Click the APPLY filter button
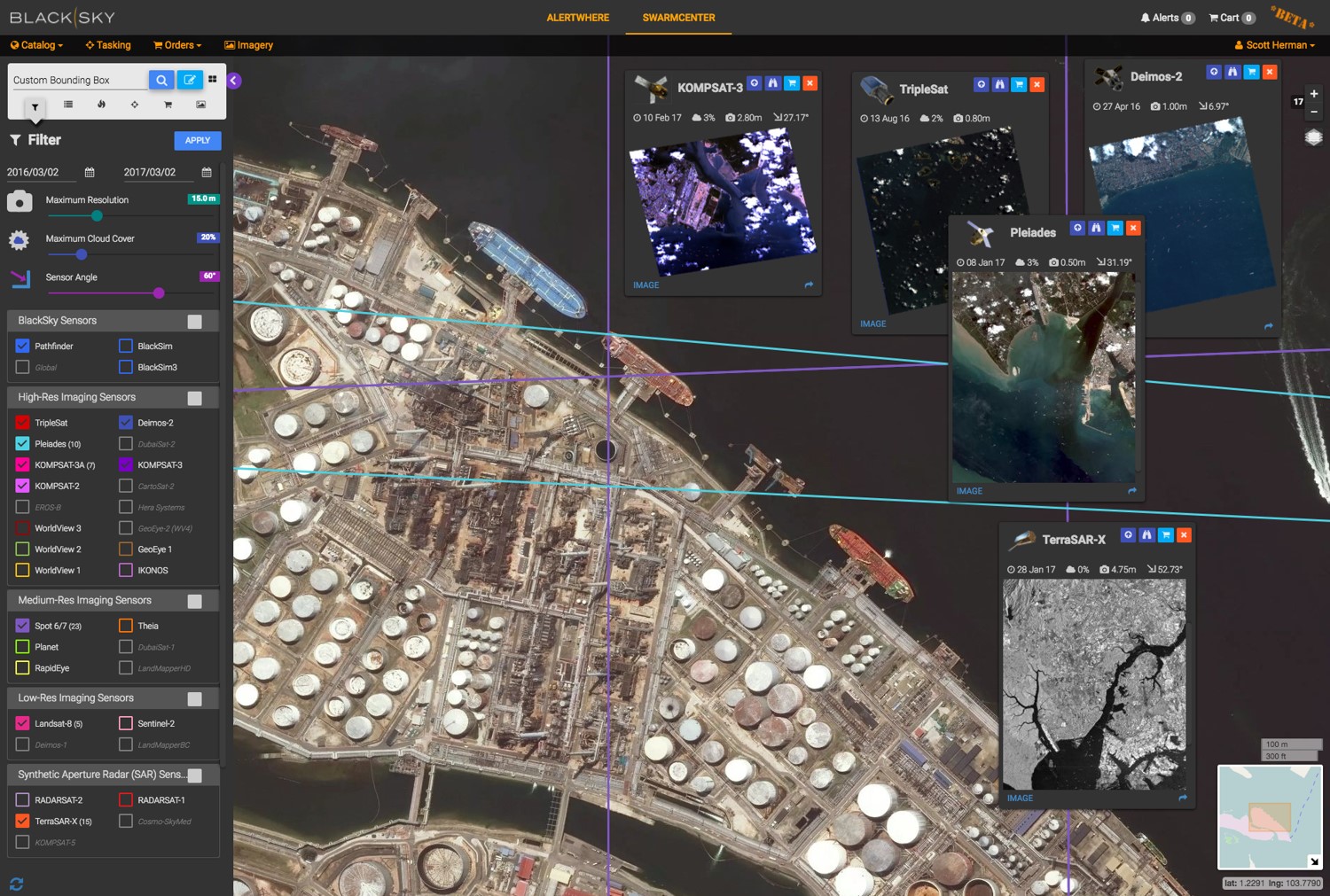This screenshot has width=1330, height=896. click(x=197, y=140)
